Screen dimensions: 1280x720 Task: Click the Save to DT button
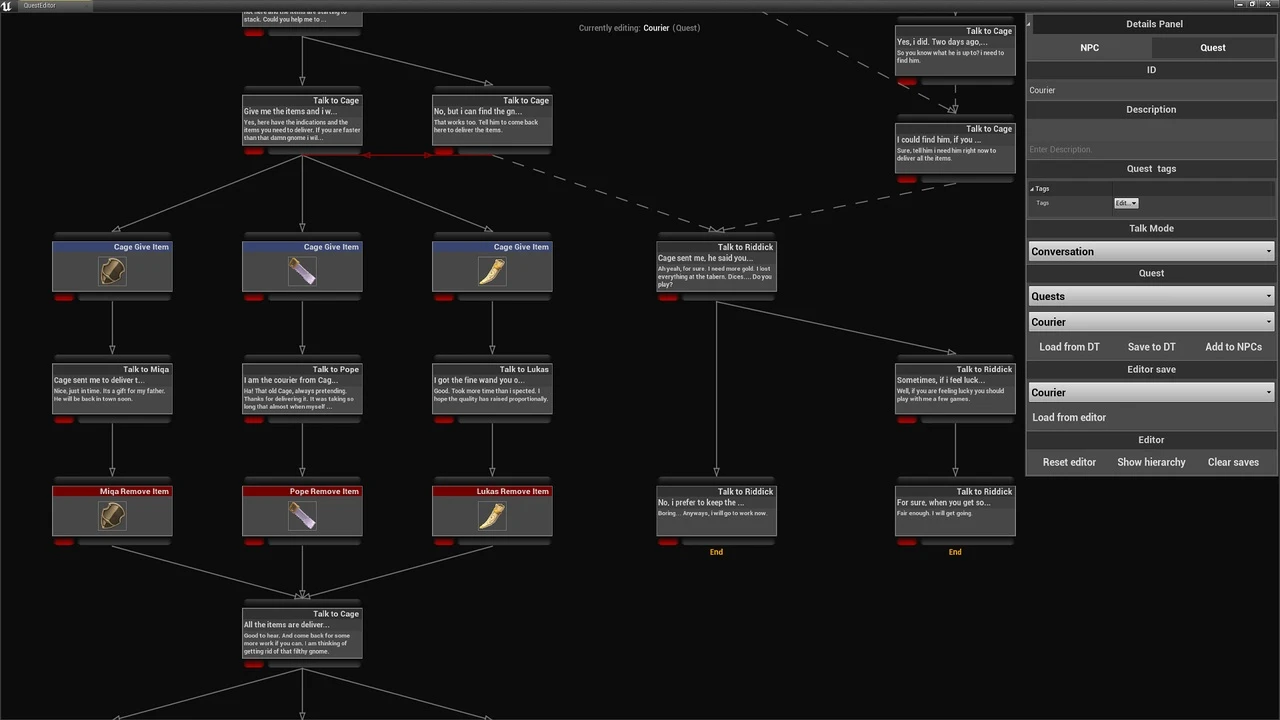click(1151, 347)
